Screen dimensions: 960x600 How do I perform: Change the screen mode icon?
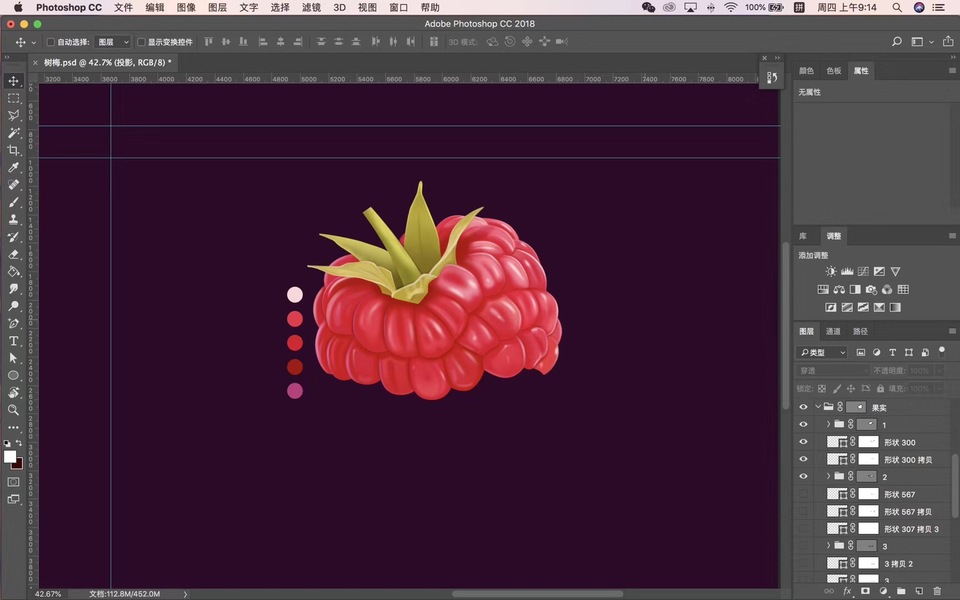13,499
